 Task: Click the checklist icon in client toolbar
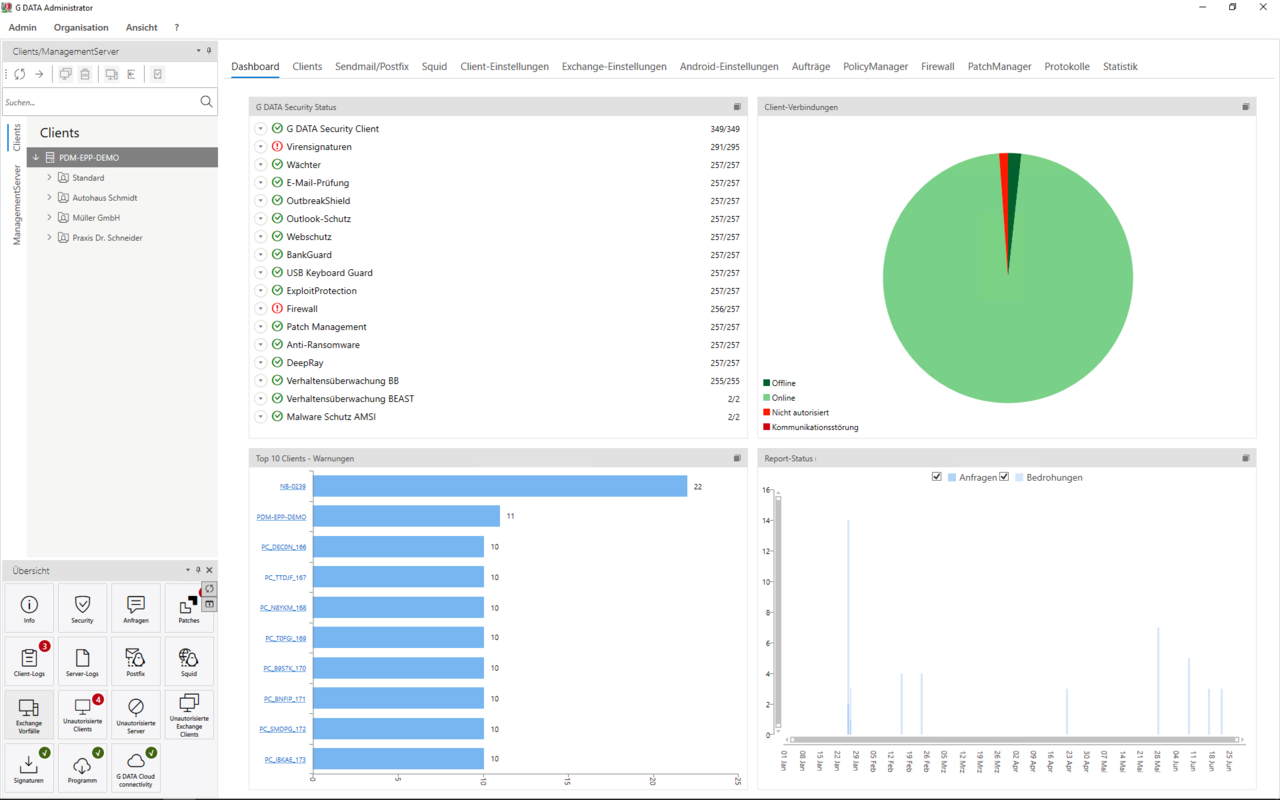point(158,74)
